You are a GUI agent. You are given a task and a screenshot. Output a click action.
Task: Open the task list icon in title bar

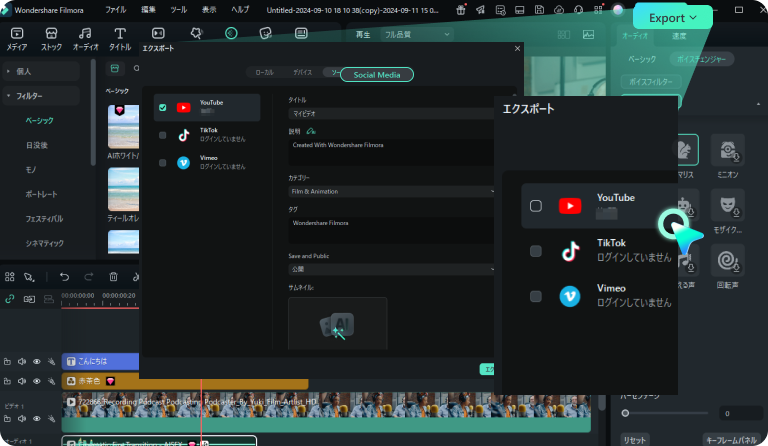tap(500, 10)
